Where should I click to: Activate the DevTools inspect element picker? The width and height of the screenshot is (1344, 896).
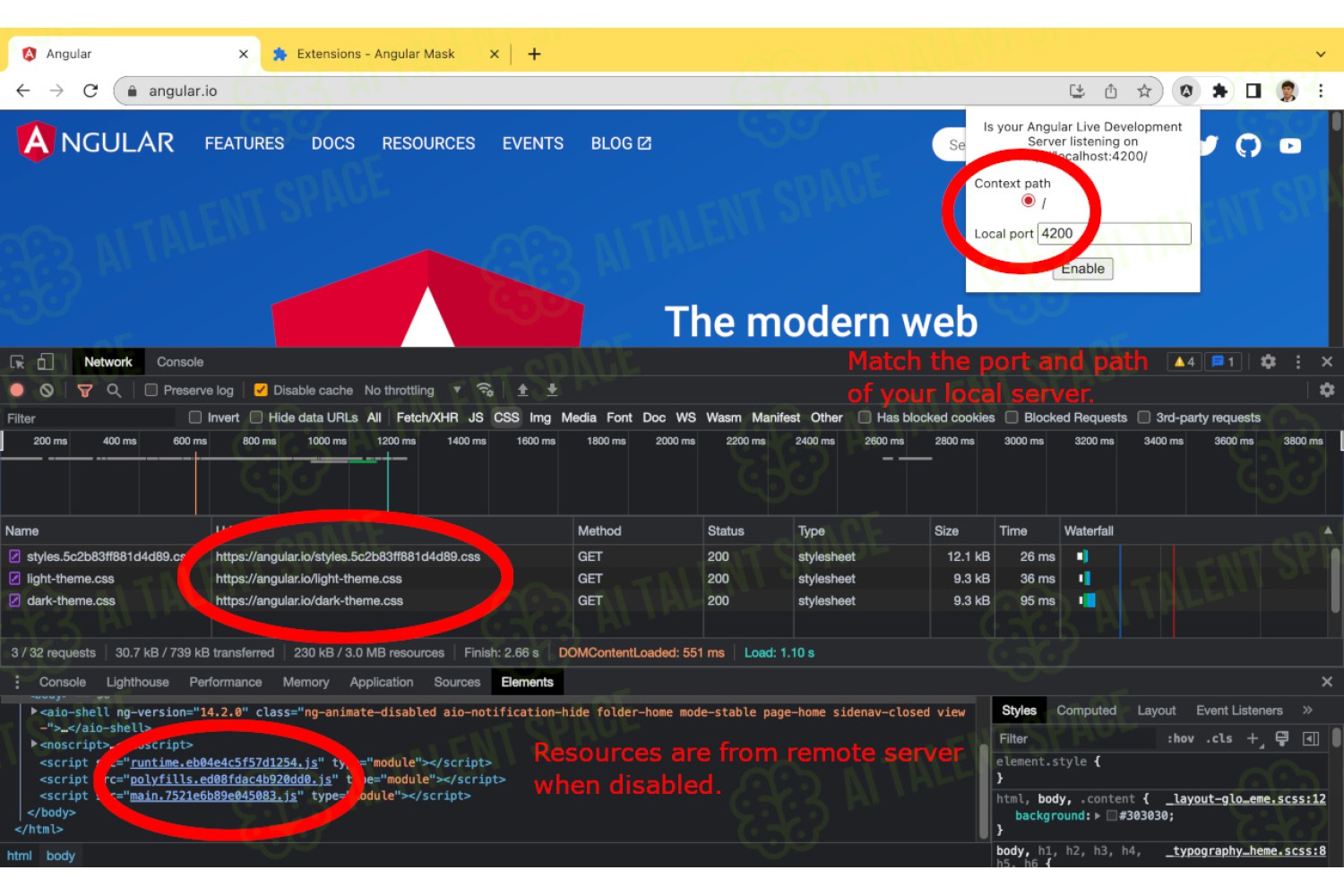tap(17, 362)
